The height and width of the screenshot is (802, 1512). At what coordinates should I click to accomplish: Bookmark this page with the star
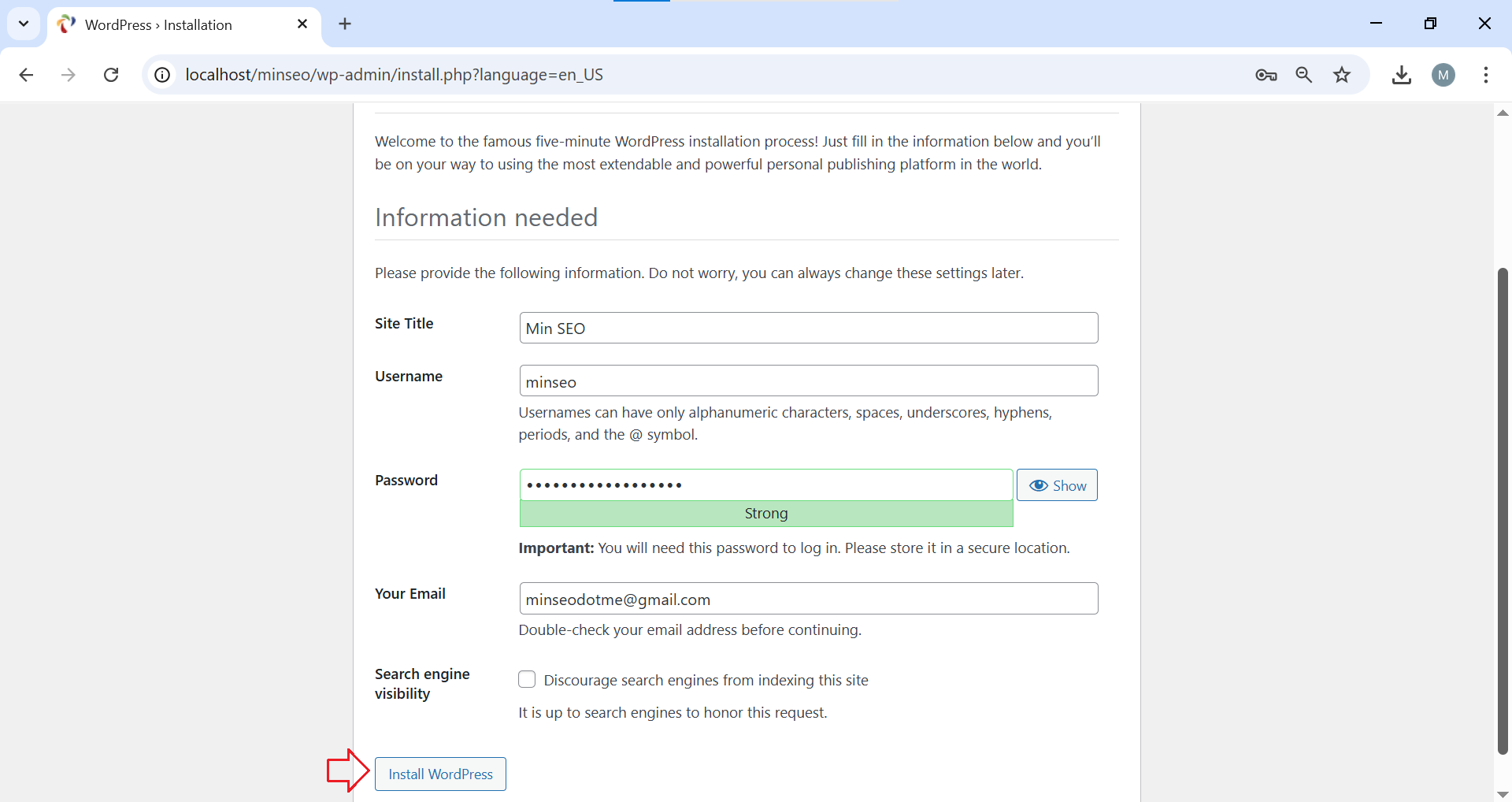[x=1342, y=75]
